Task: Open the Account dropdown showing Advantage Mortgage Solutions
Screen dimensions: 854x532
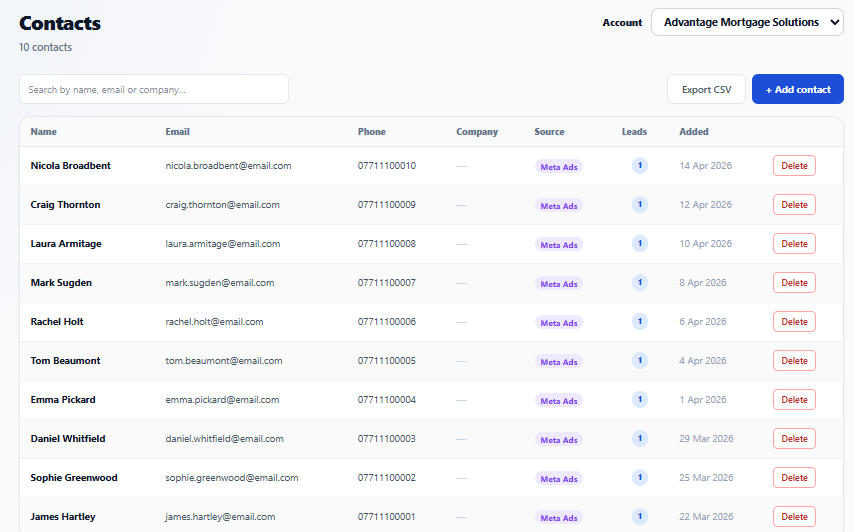Action: click(747, 22)
